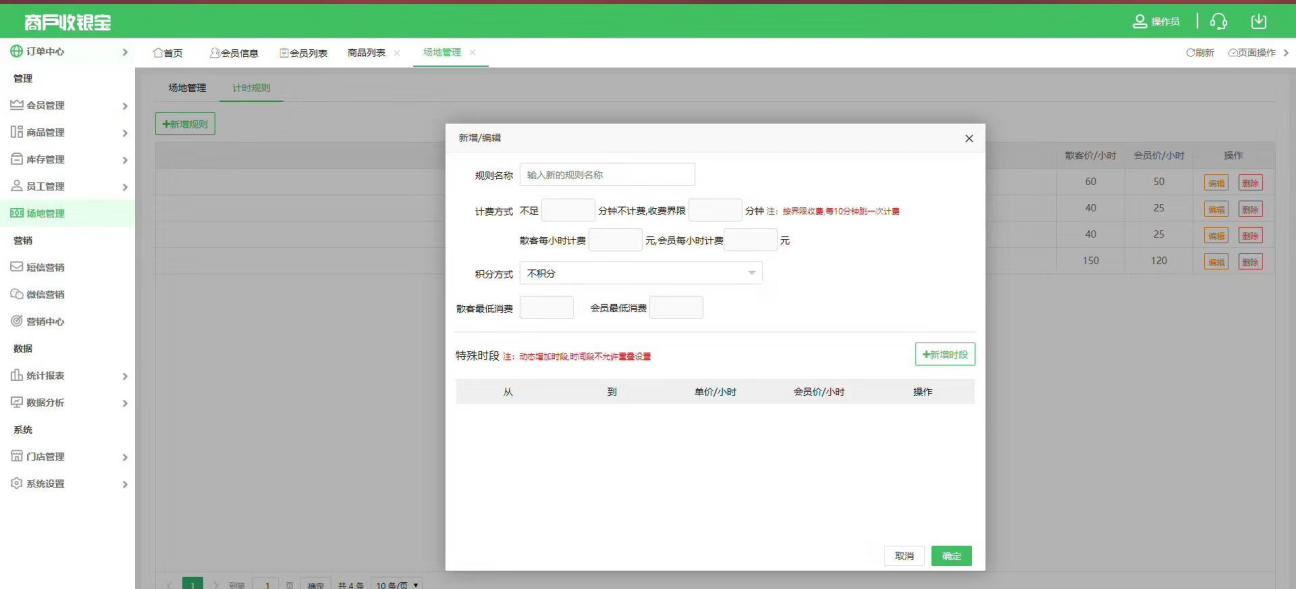Click the operator user icon
The image size is (1296, 589).
pyautogui.click(x=1140, y=21)
